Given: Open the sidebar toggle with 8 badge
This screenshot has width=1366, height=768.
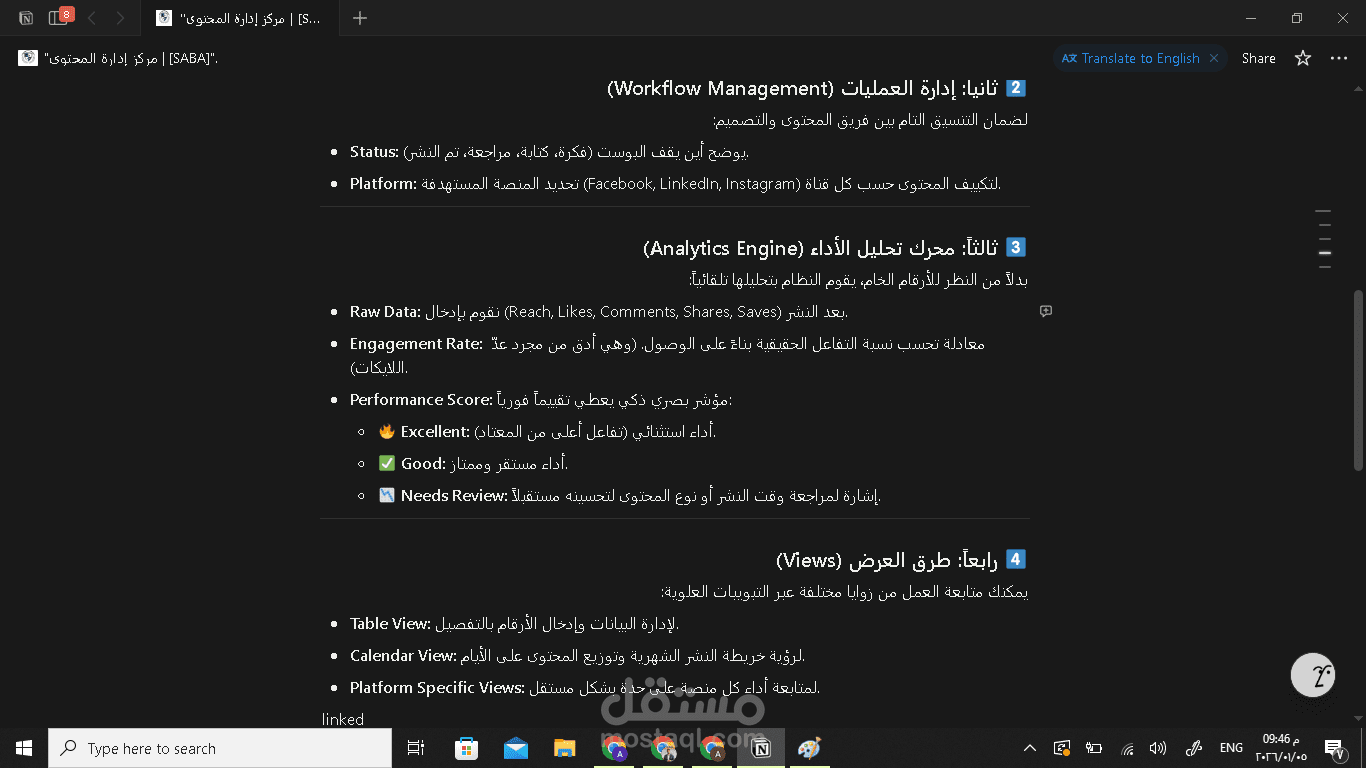Looking at the screenshot, I should pos(60,17).
